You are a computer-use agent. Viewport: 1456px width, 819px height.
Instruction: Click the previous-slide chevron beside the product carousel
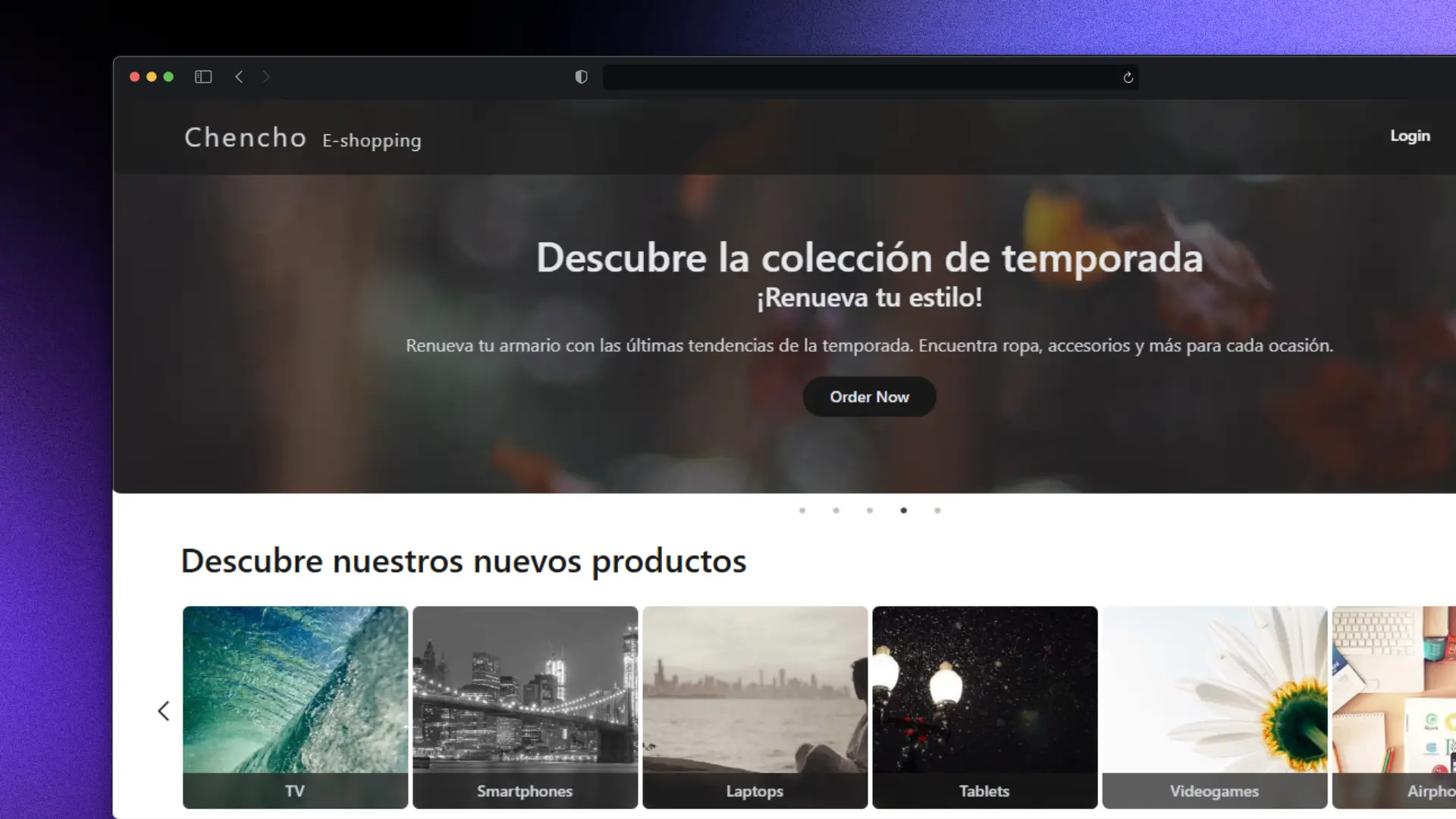point(164,711)
